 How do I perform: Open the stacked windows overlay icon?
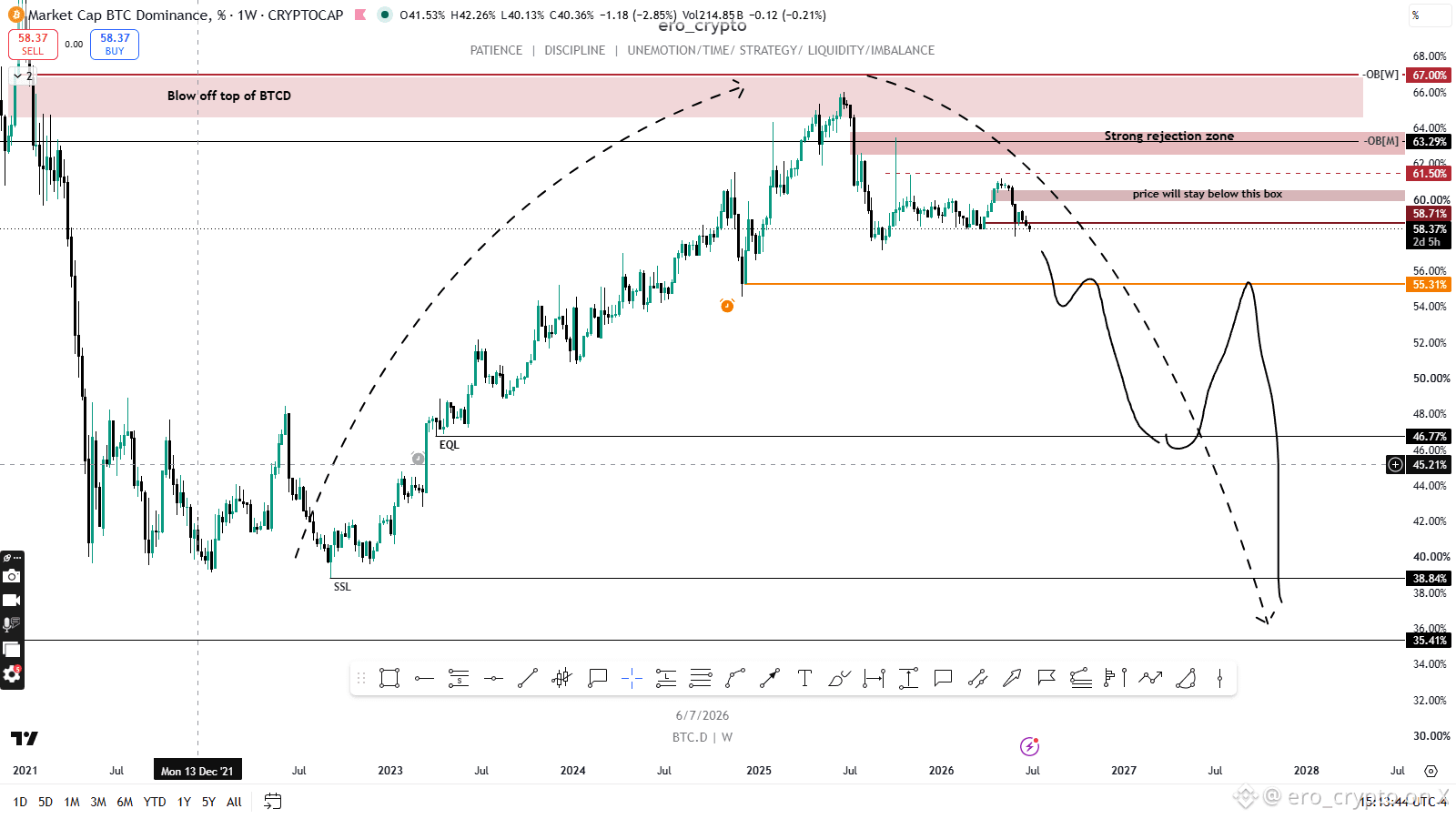tap(12, 649)
